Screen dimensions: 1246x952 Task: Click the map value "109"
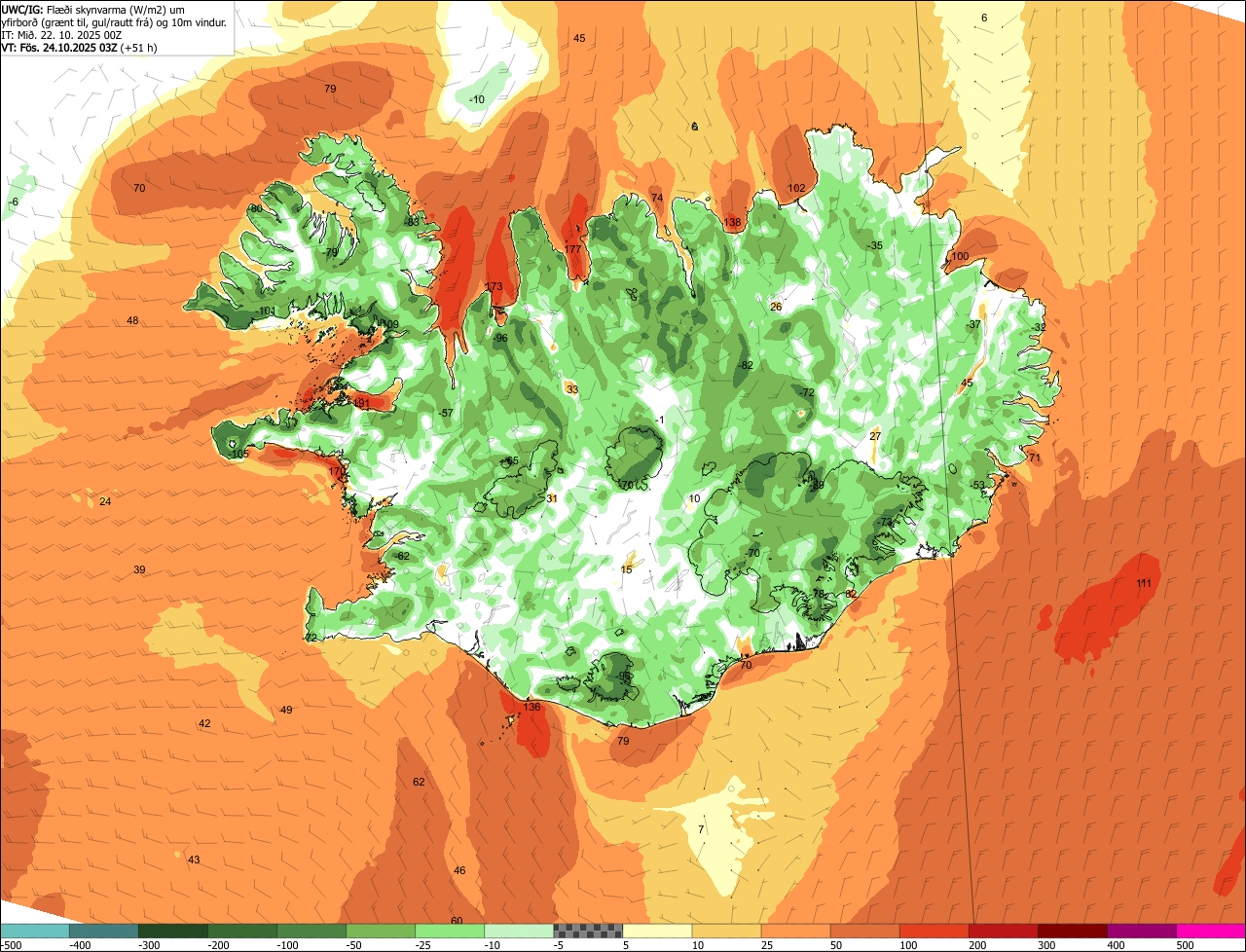click(x=389, y=324)
